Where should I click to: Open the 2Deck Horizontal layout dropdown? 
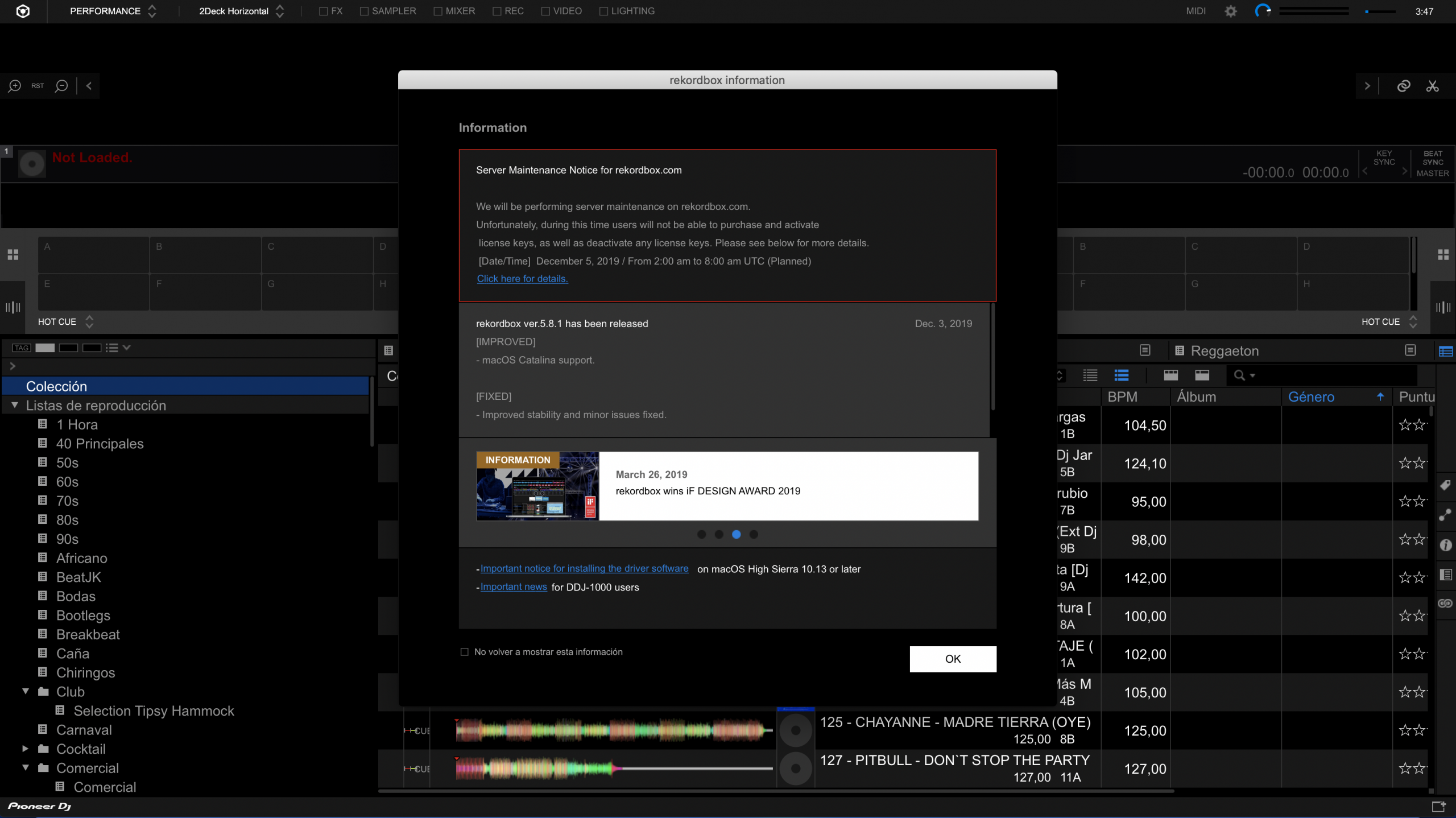click(x=241, y=11)
